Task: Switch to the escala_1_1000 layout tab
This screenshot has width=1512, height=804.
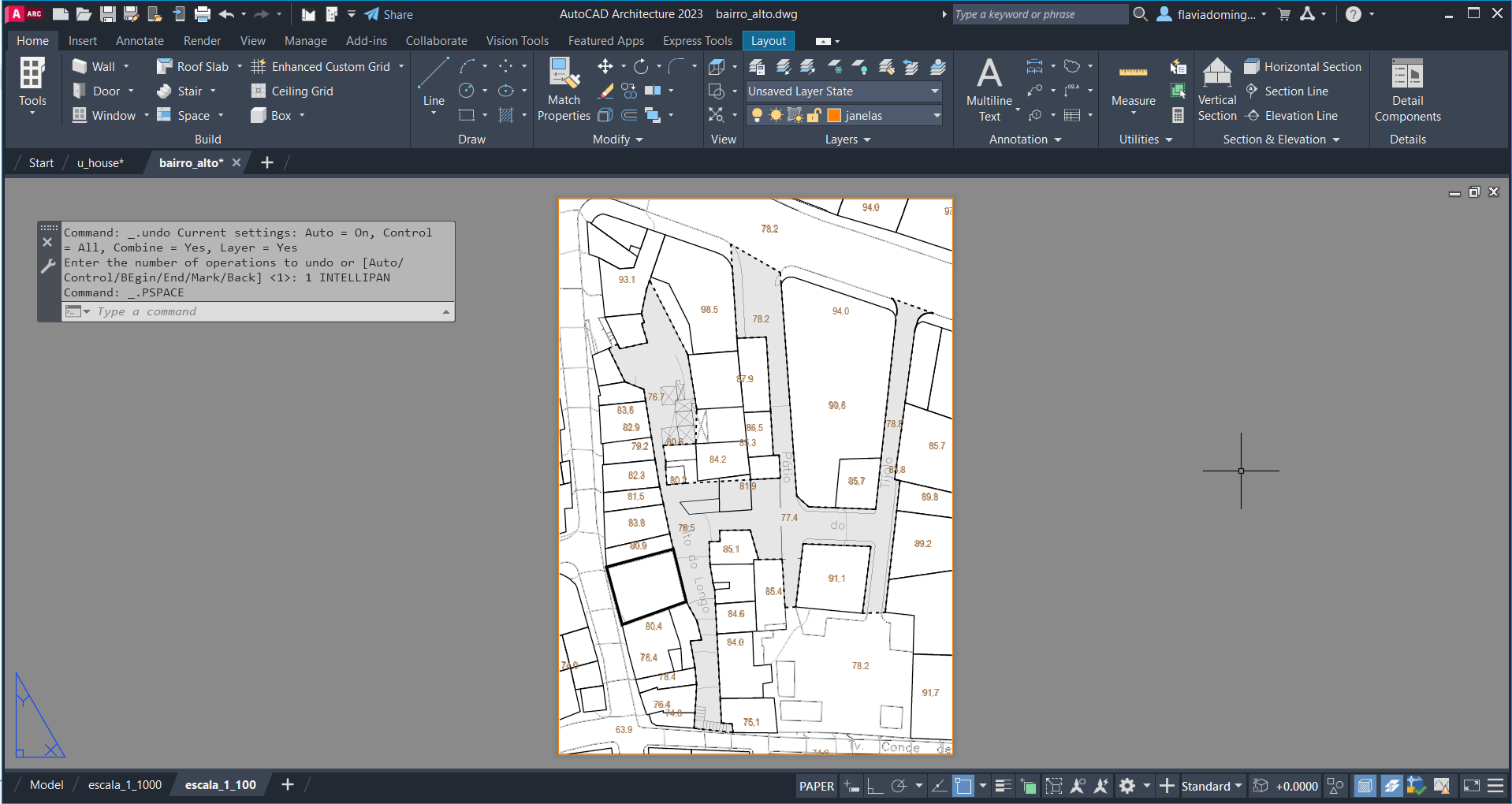Action: click(x=125, y=785)
